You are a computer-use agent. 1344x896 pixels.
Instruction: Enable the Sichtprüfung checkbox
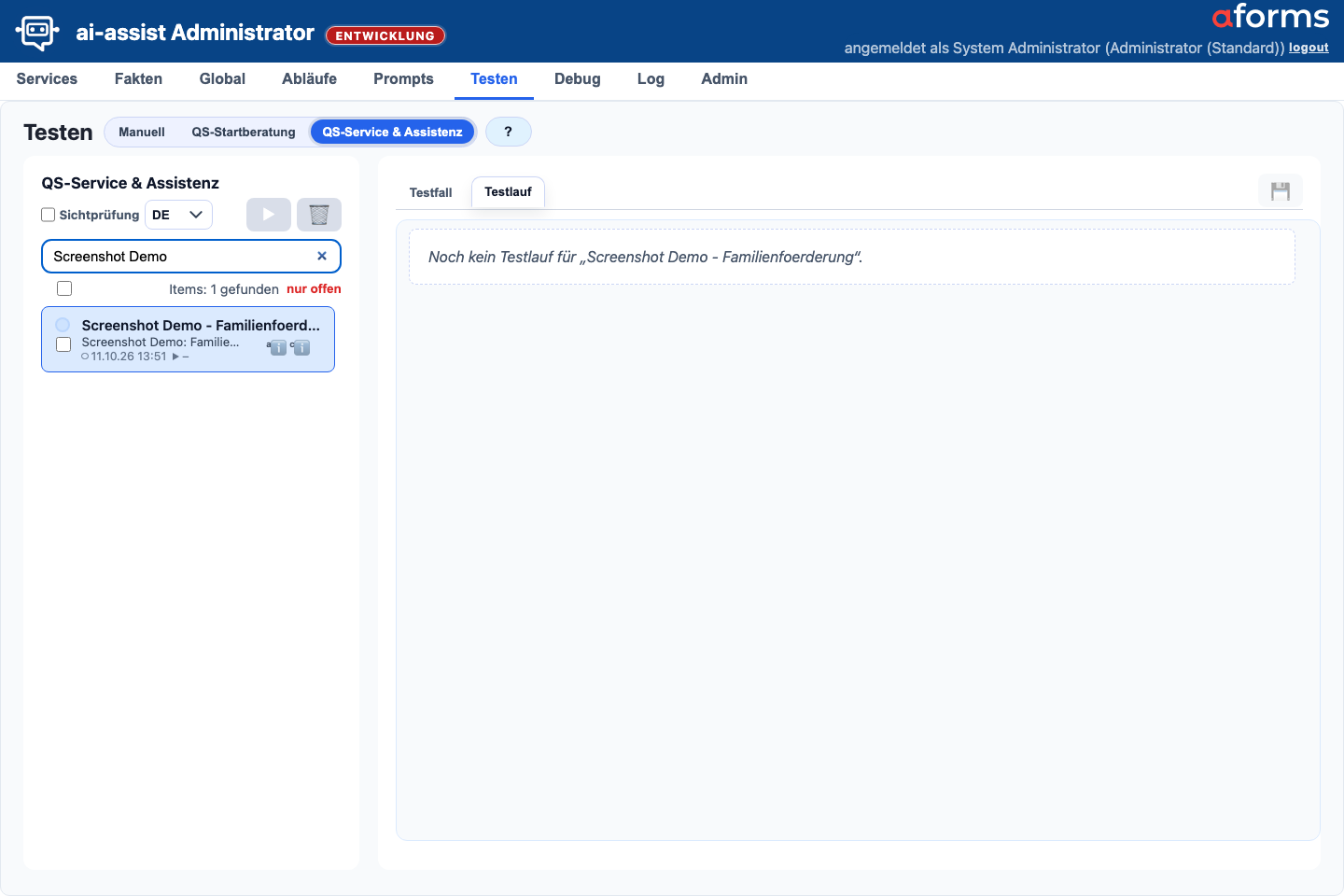click(49, 215)
